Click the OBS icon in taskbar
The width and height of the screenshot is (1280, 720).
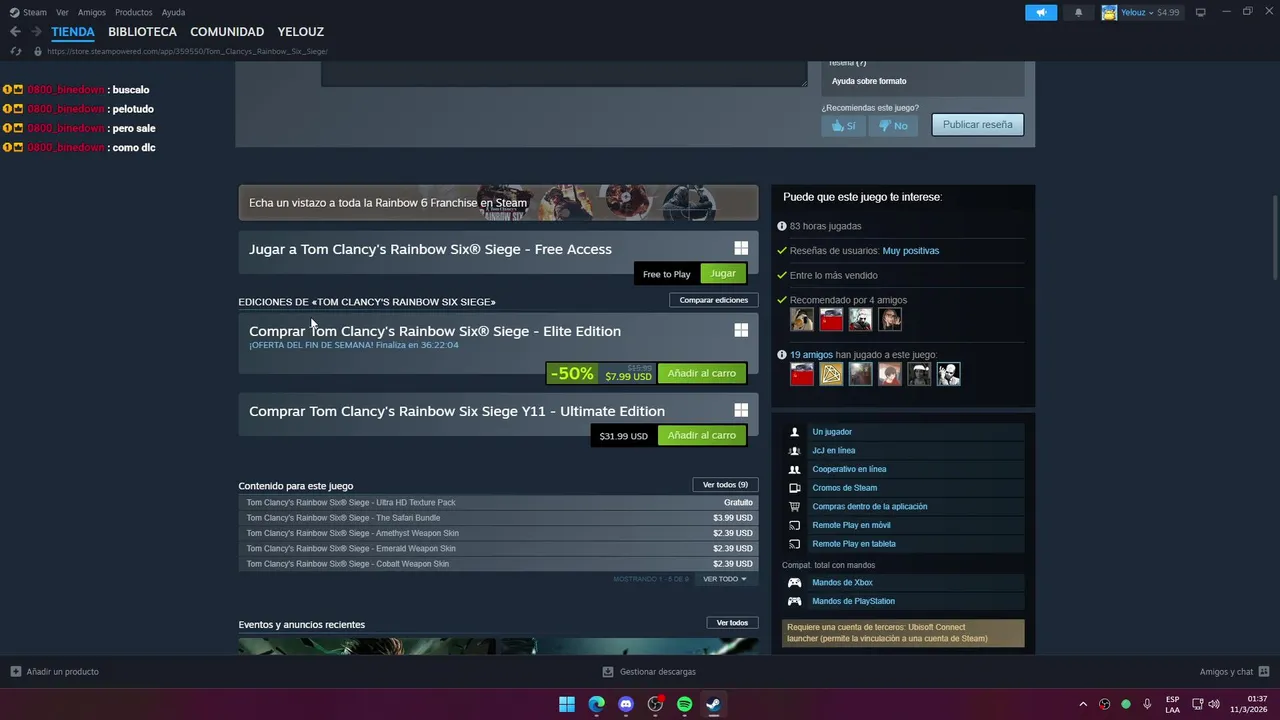(655, 704)
